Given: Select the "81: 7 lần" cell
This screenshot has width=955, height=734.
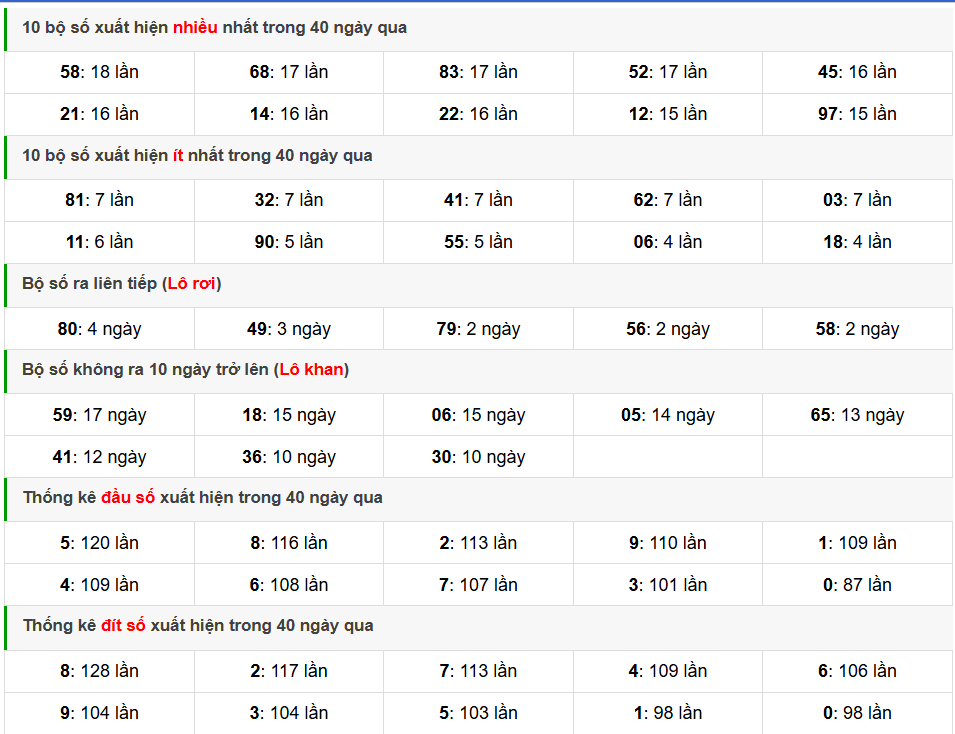Looking at the screenshot, I should click(99, 200).
